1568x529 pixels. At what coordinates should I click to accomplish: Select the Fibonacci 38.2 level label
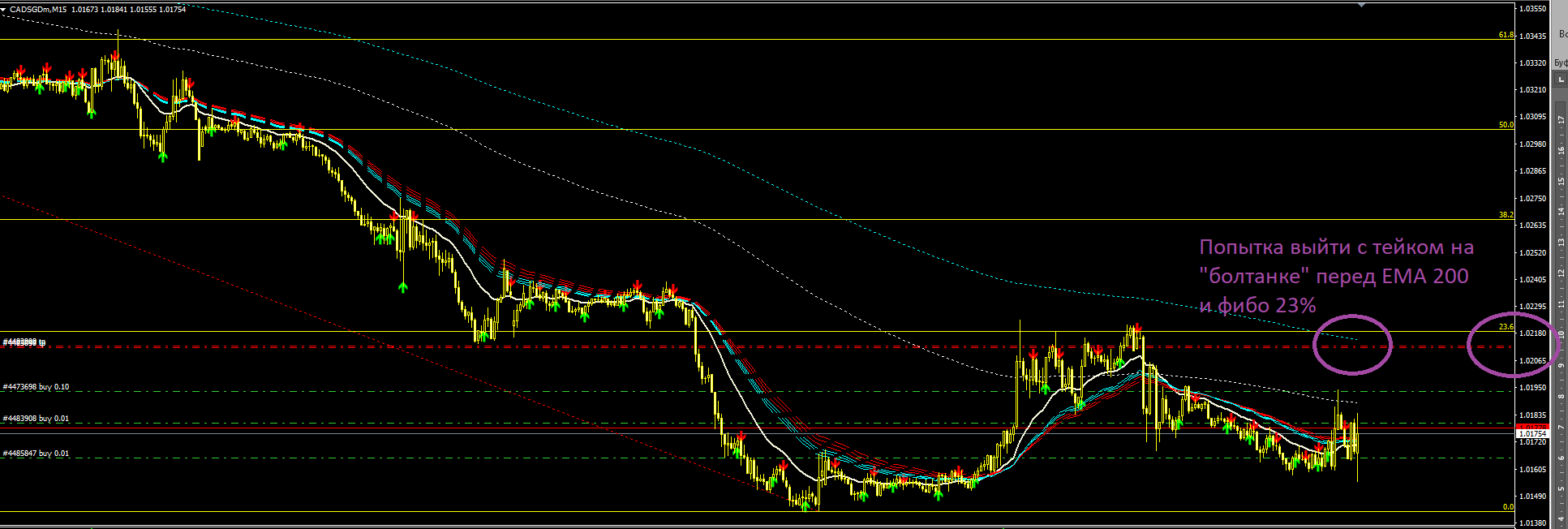click(x=1506, y=215)
